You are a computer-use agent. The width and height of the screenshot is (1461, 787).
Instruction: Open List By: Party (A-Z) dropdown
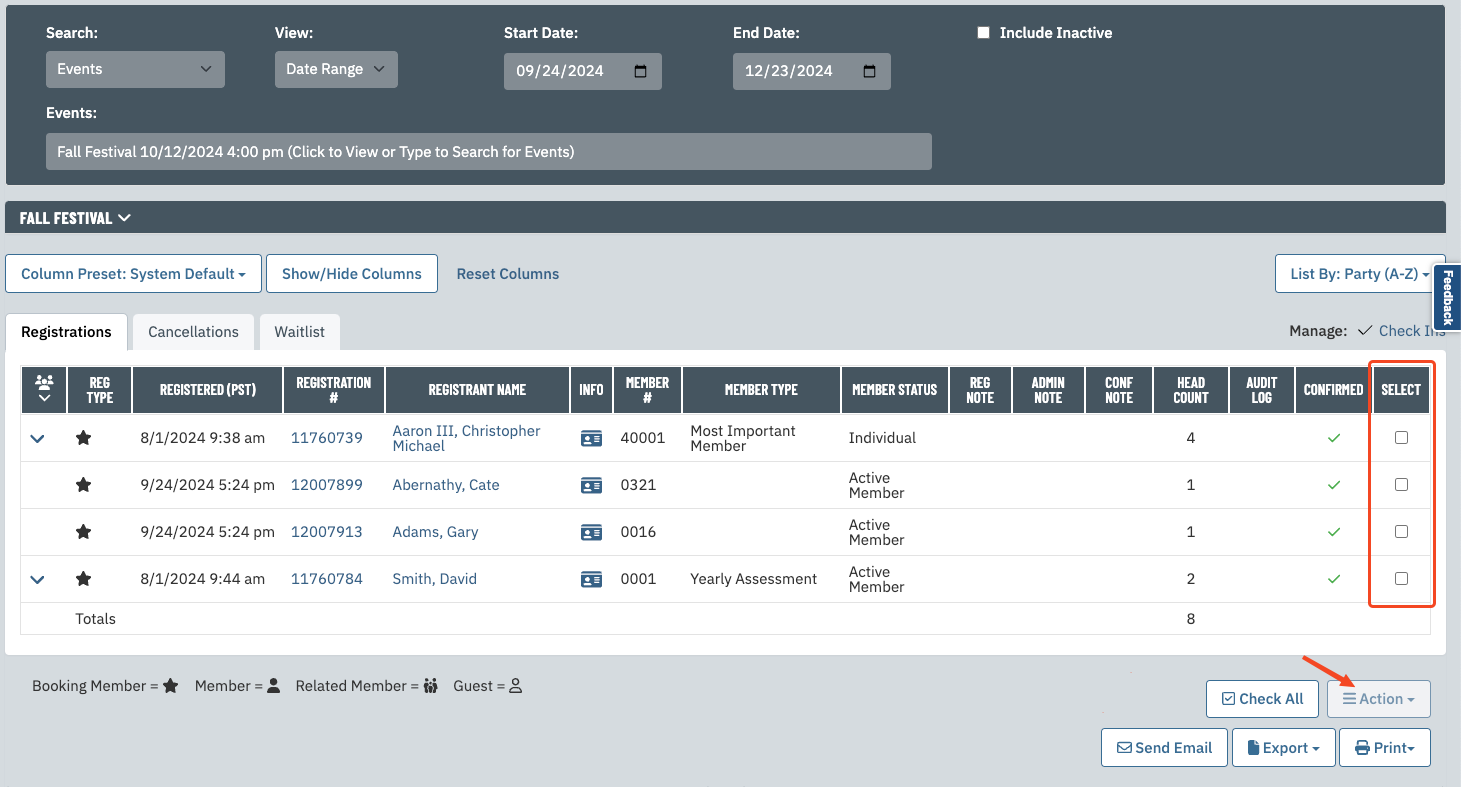tap(1360, 274)
